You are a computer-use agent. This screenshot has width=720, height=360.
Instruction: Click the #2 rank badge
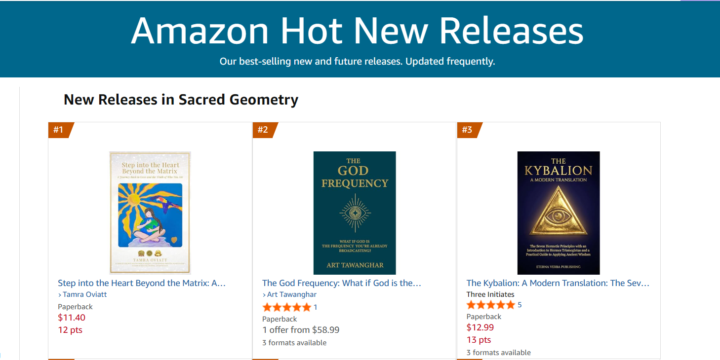click(x=265, y=130)
